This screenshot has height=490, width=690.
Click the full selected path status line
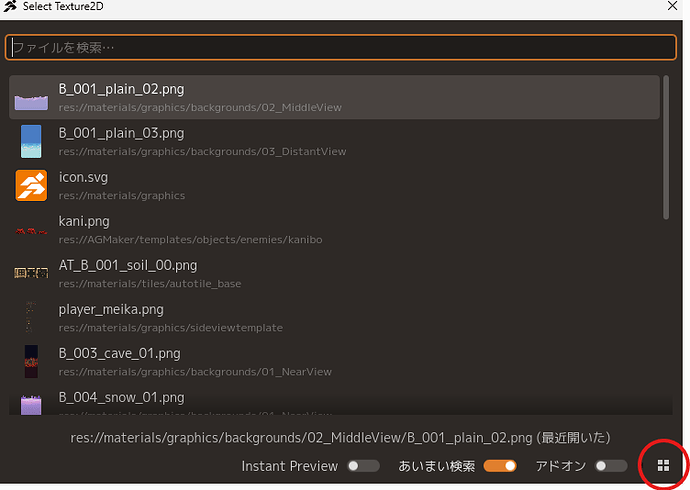[341, 438]
